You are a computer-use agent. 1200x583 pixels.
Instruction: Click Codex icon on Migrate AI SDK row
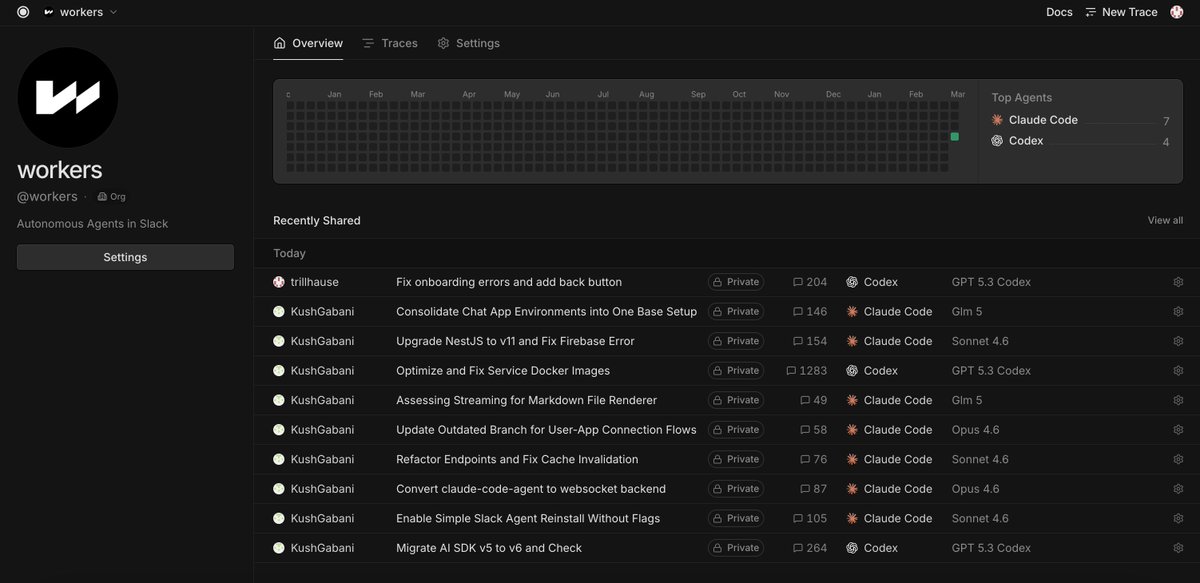click(x=852, y=548)
